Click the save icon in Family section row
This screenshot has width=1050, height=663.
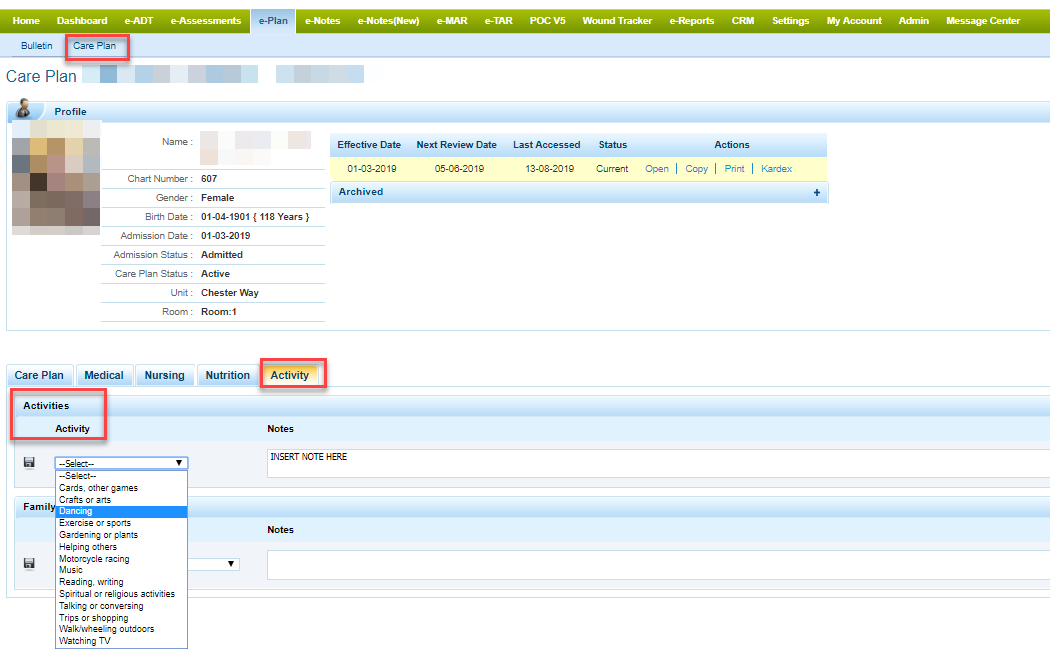(x=28, y=564)
